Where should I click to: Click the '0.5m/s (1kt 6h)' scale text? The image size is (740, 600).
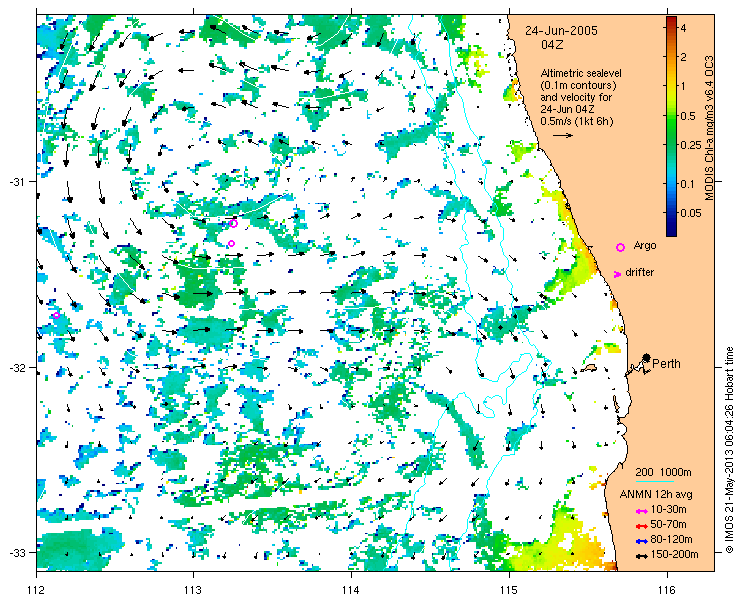pyautogui.click(x=577, y=122)
